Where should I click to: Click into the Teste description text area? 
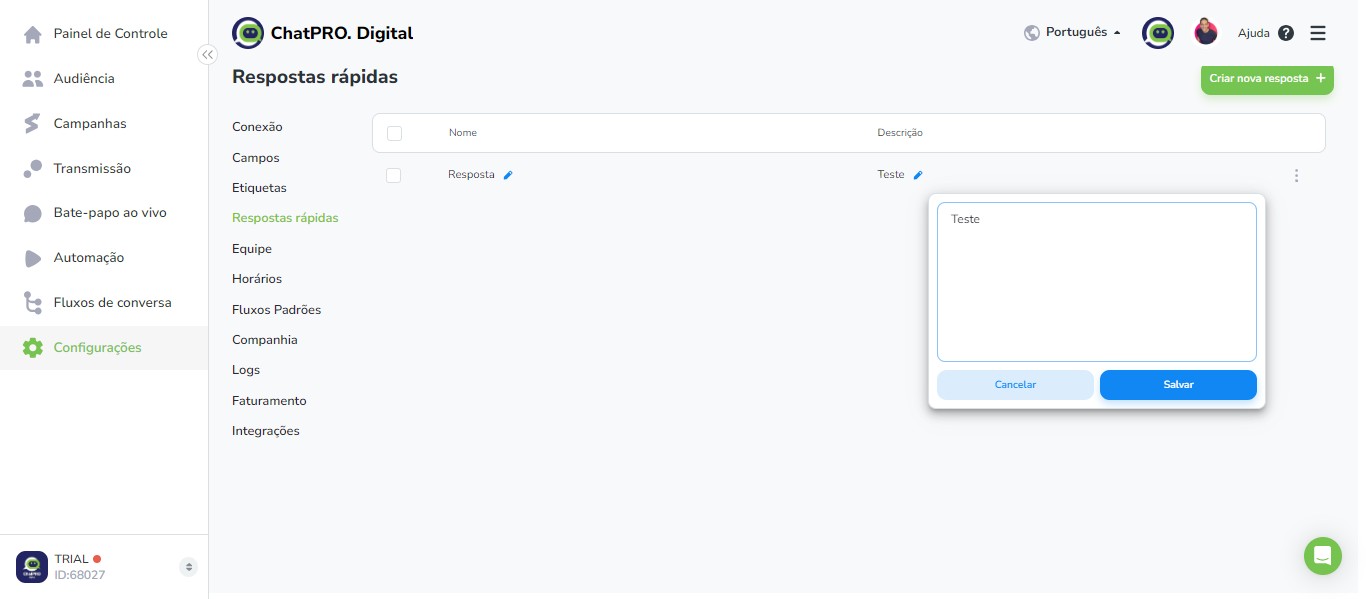[1096, 282]
